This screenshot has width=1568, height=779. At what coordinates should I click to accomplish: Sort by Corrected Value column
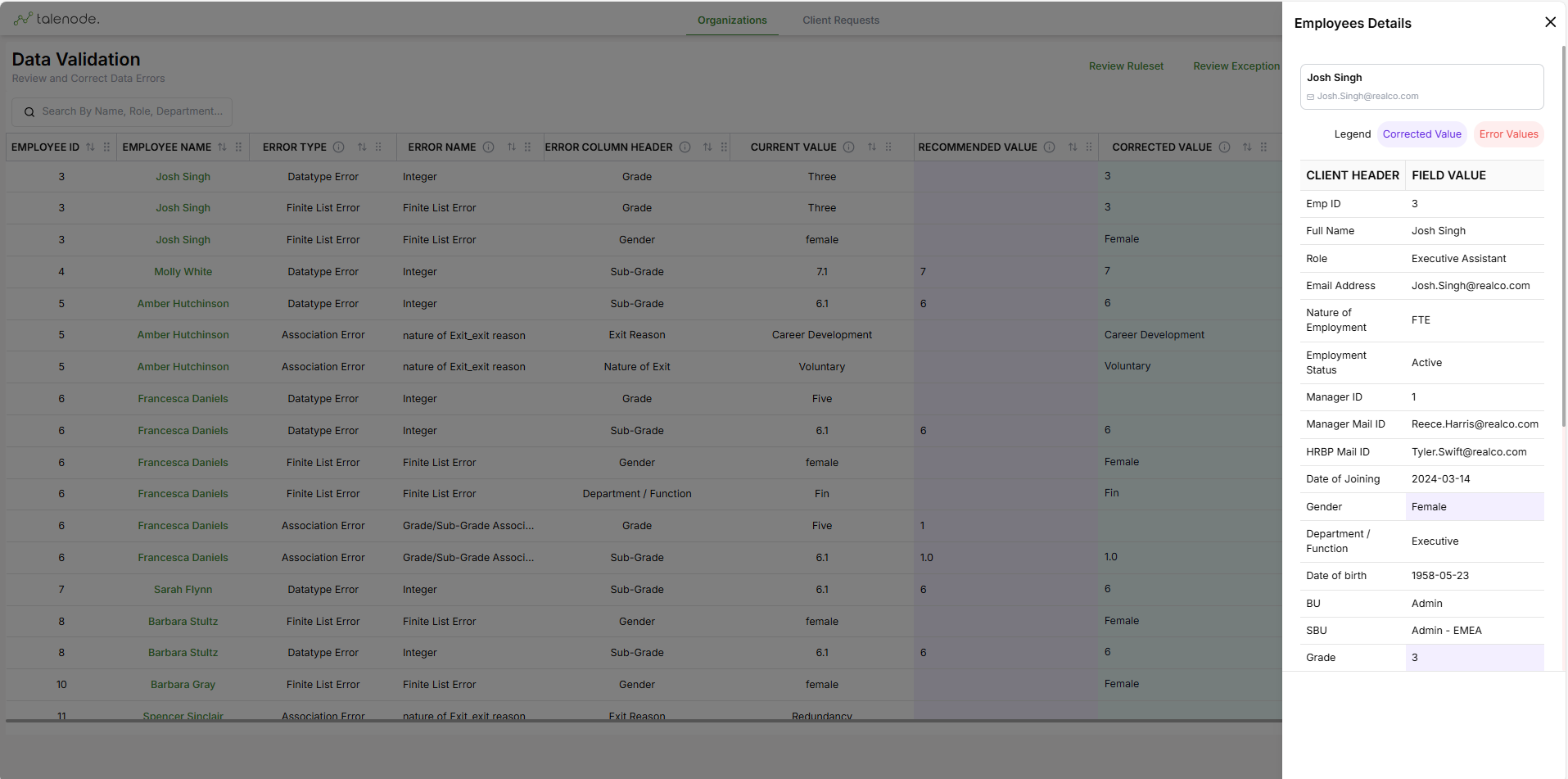tap(1247, 147)
